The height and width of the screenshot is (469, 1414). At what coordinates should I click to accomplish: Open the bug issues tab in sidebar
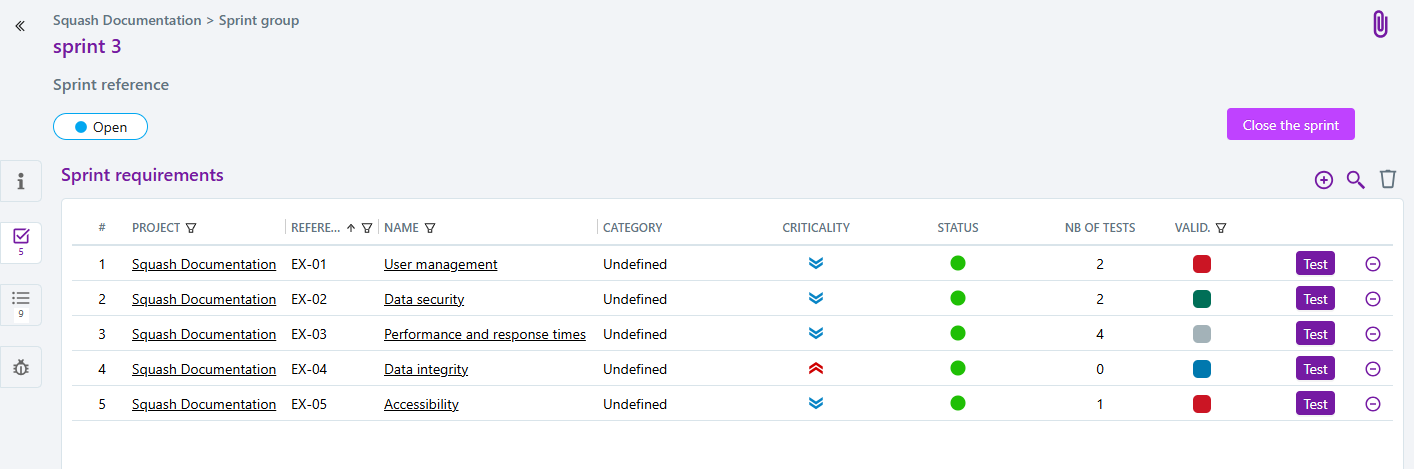tap(21, 367)
